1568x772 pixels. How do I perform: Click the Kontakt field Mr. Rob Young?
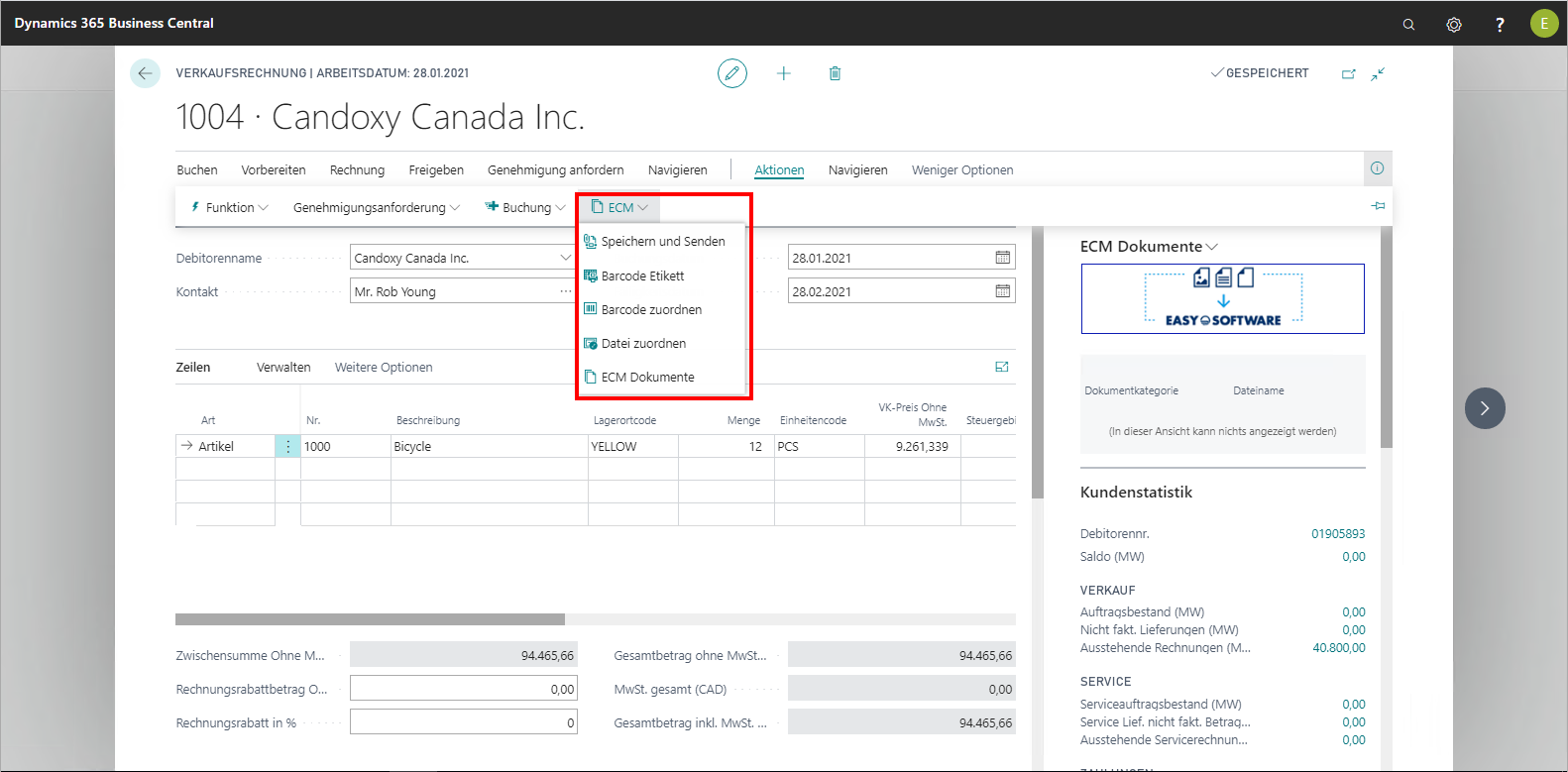click(464, 291)
